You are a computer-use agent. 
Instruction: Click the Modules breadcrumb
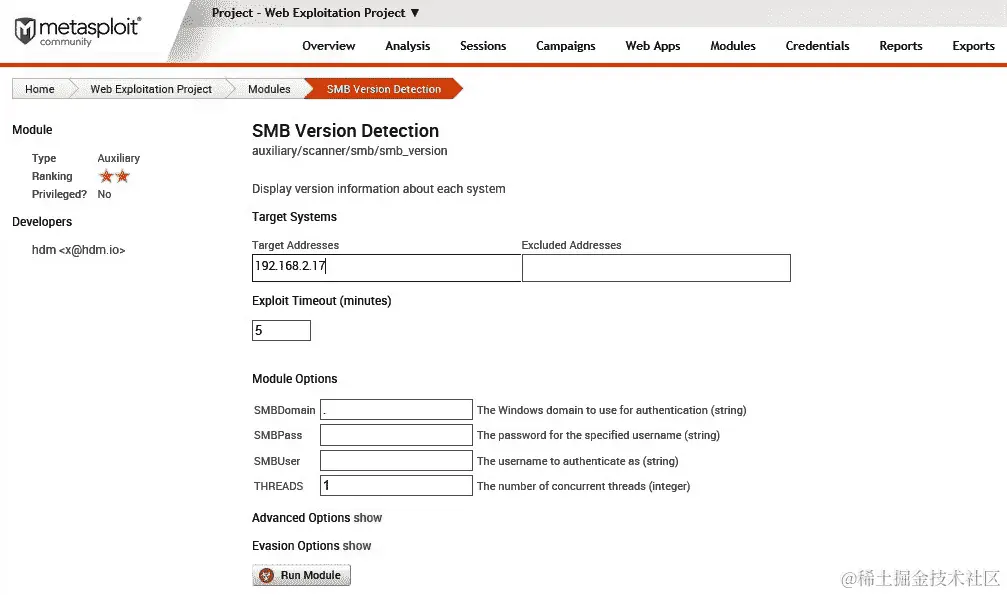269,89
